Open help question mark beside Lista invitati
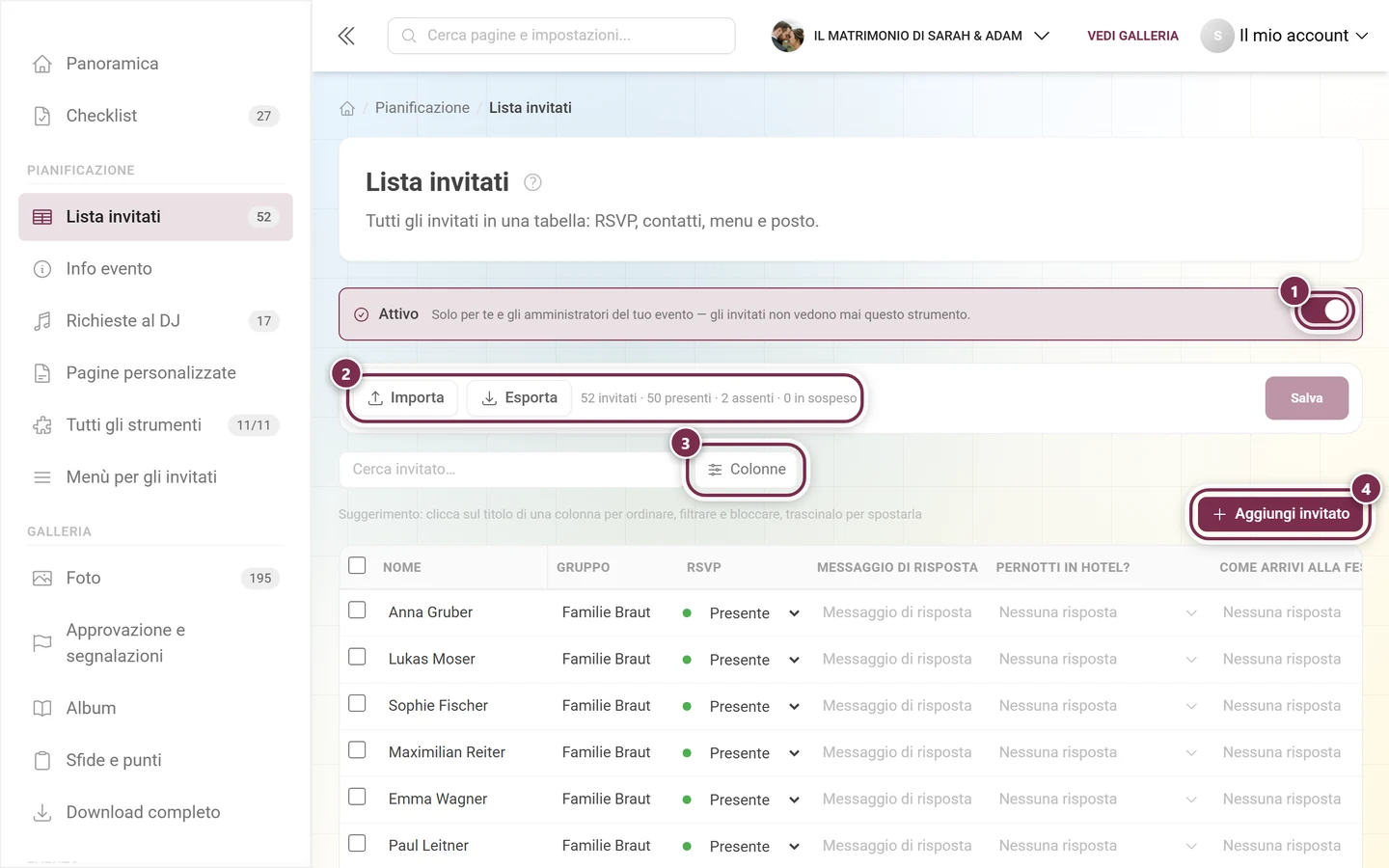Image resolution: width=1389 pixels, height=868 pixels. pos(532,182)
